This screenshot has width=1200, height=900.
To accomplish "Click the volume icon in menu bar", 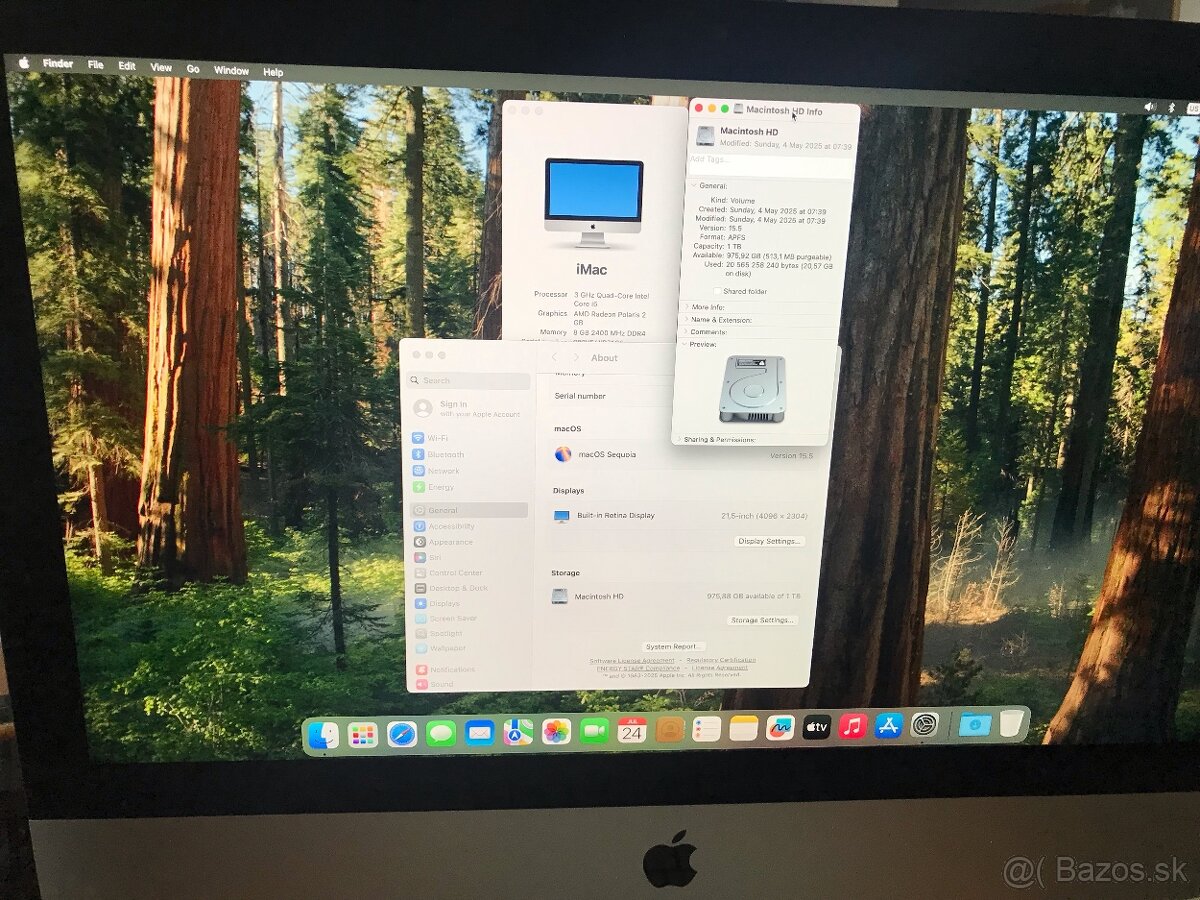I will 1150,106.
